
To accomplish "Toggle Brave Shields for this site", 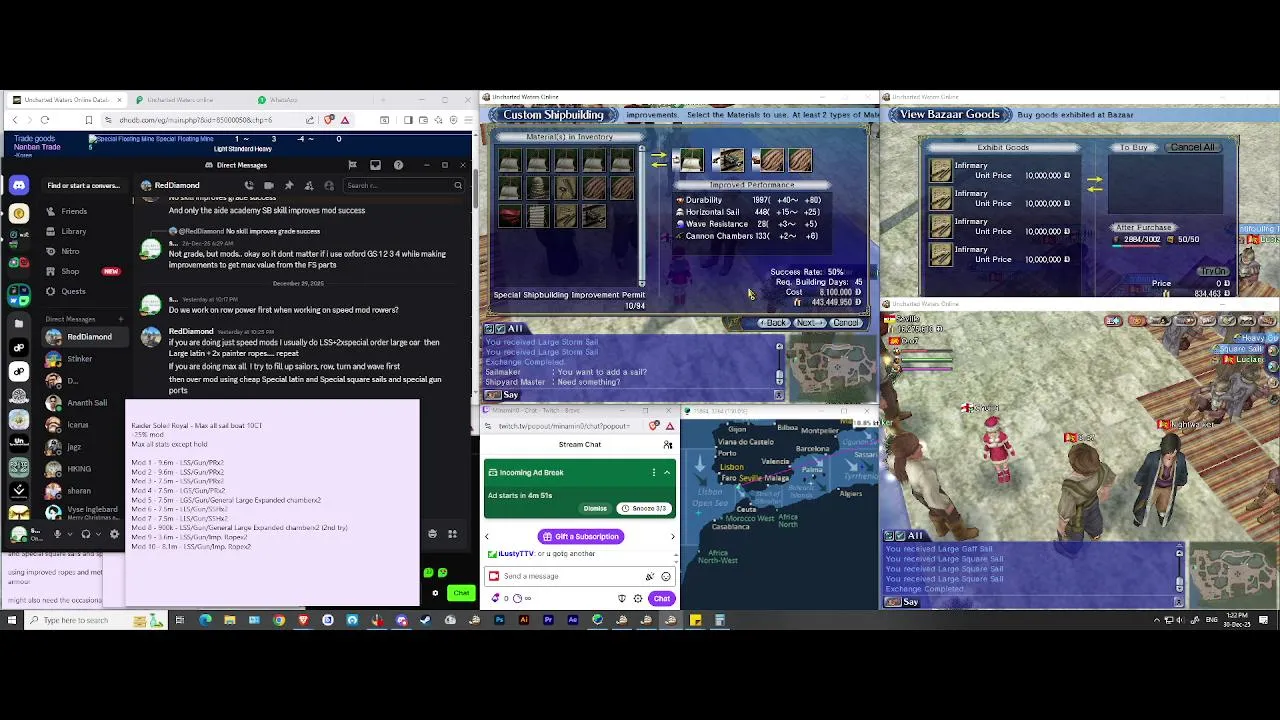I will coord(329,120).
